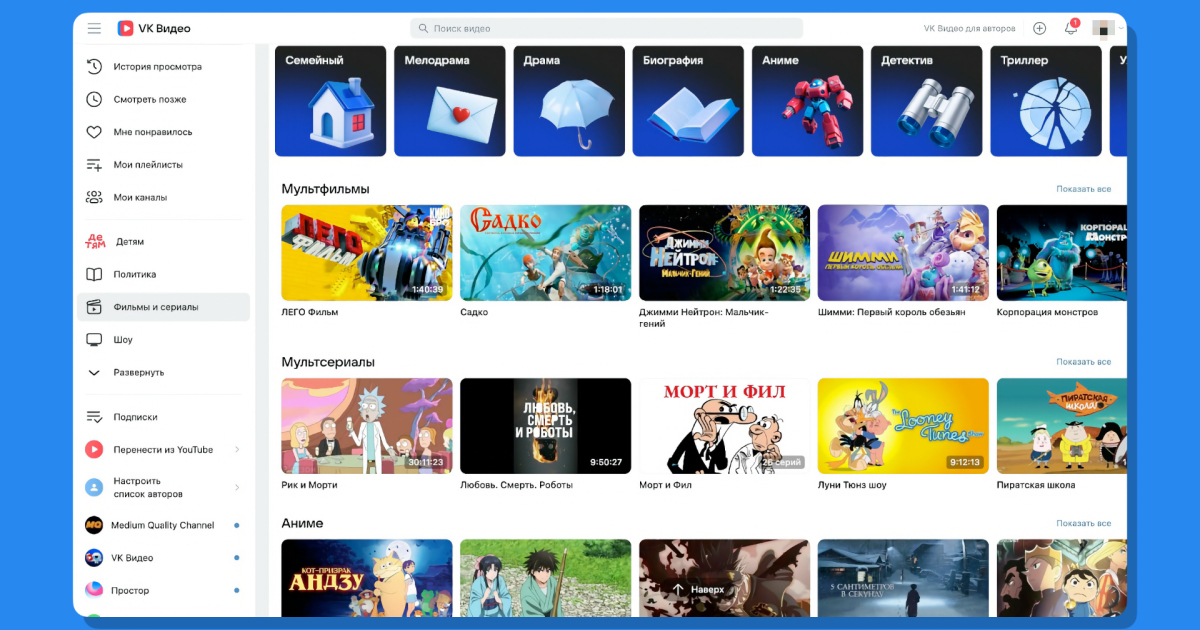Open VK Видео для авторов link

968,29
